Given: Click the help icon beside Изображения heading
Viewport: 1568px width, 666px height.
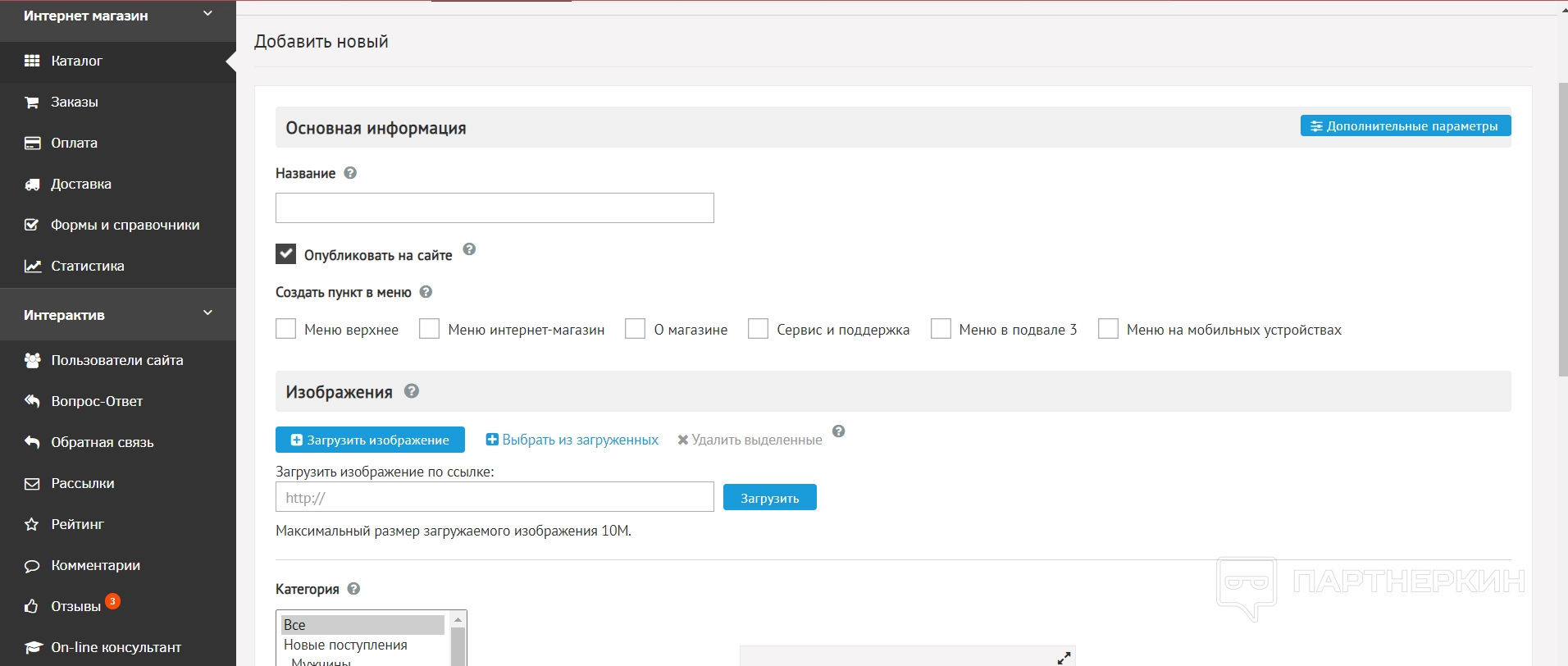Looking at the screenshot, I should point(412,391).
